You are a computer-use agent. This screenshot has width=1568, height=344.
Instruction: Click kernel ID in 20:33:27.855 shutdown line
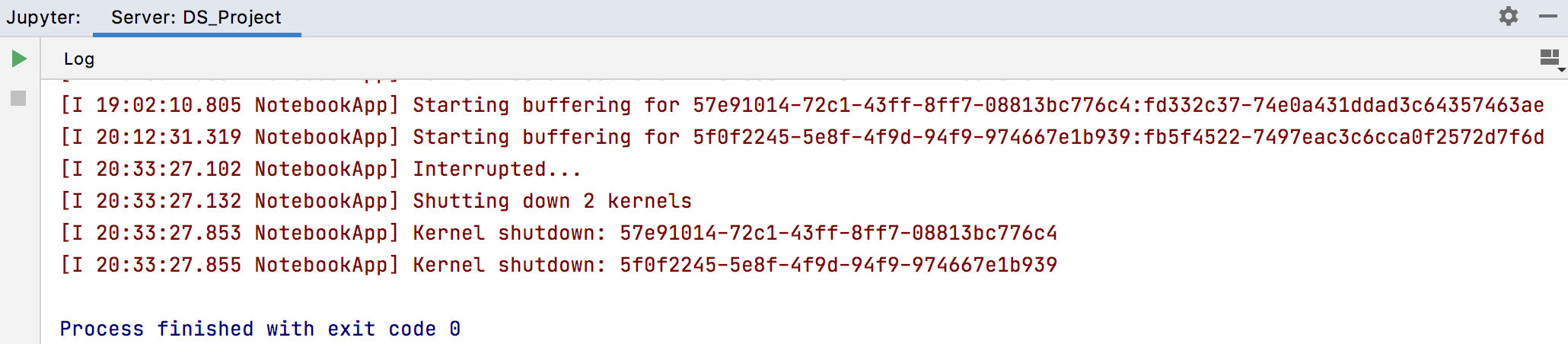pyautogui.click(x=838, y=265)
